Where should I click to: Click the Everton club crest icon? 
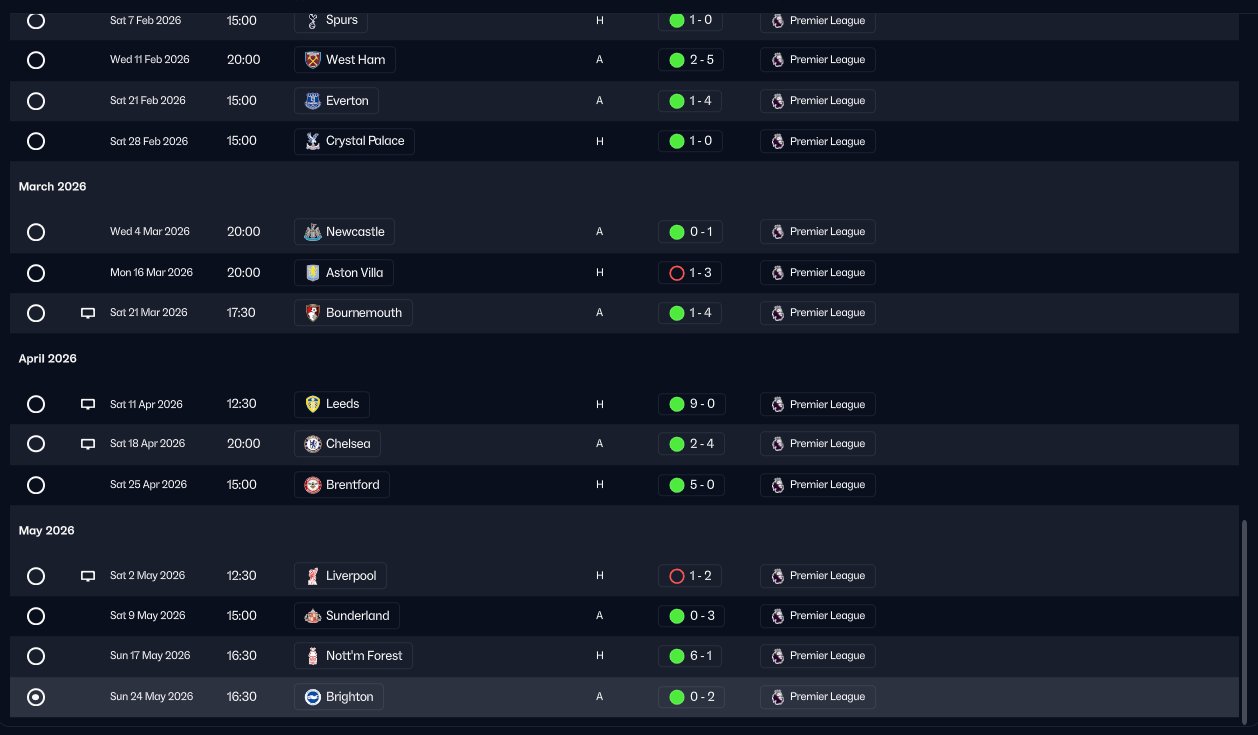coord(313,101)
